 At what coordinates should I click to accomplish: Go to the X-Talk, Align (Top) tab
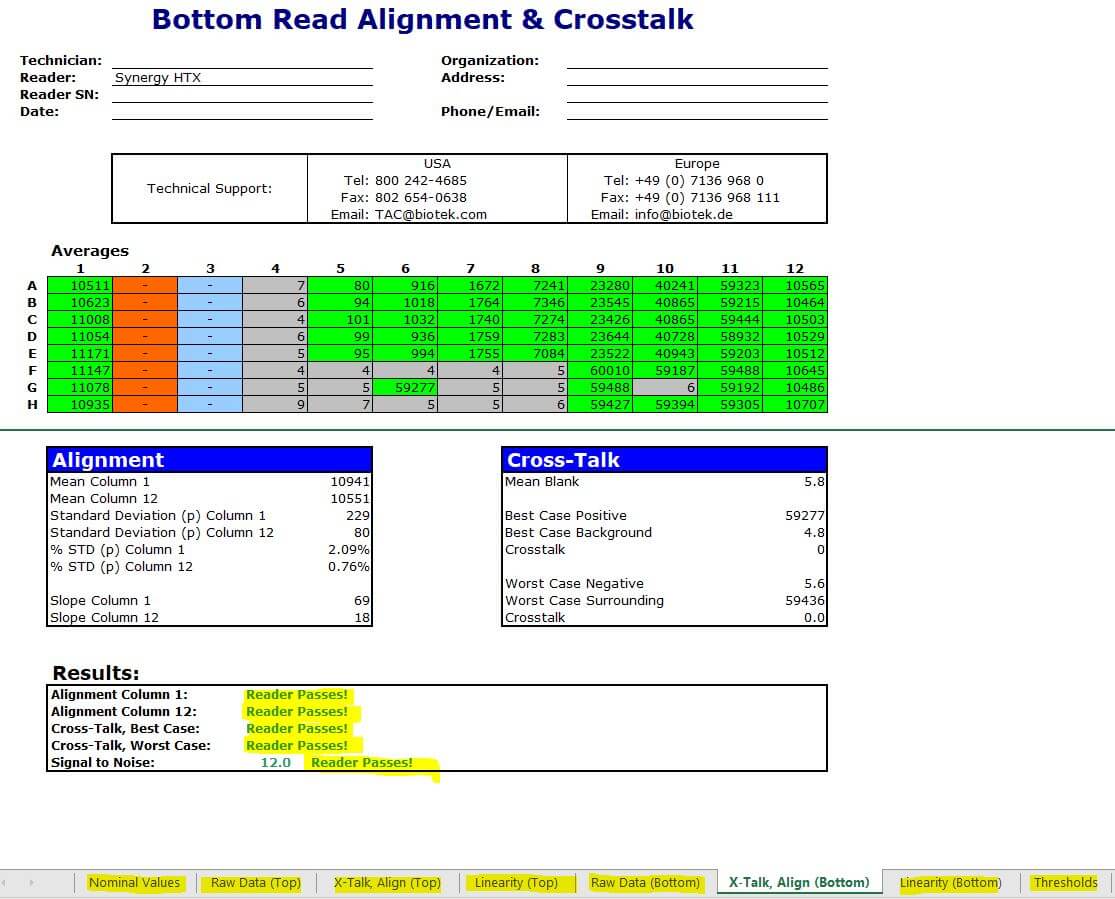coord(387,883)
